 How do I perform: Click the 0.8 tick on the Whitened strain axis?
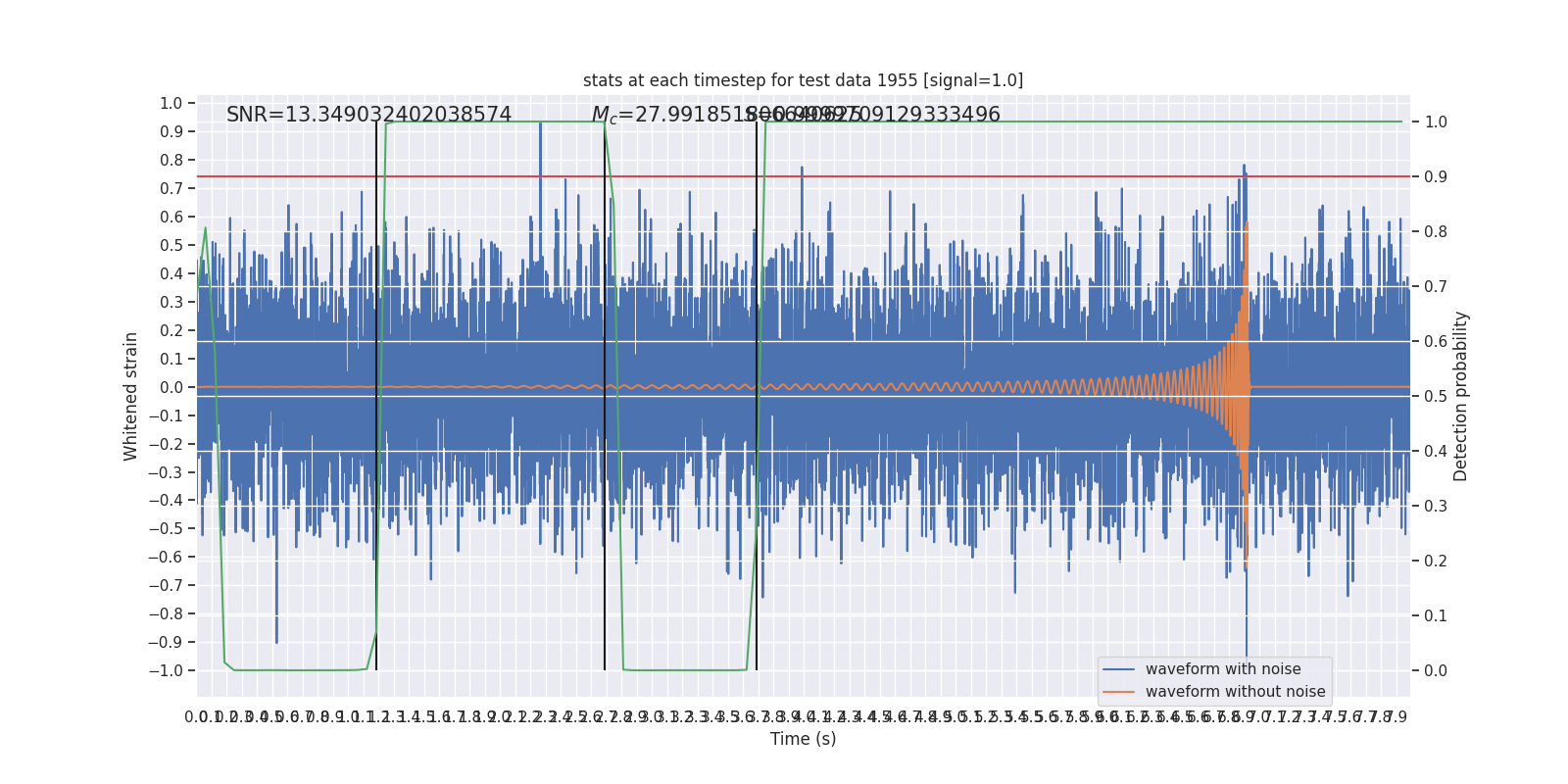(x=171, y=160)
